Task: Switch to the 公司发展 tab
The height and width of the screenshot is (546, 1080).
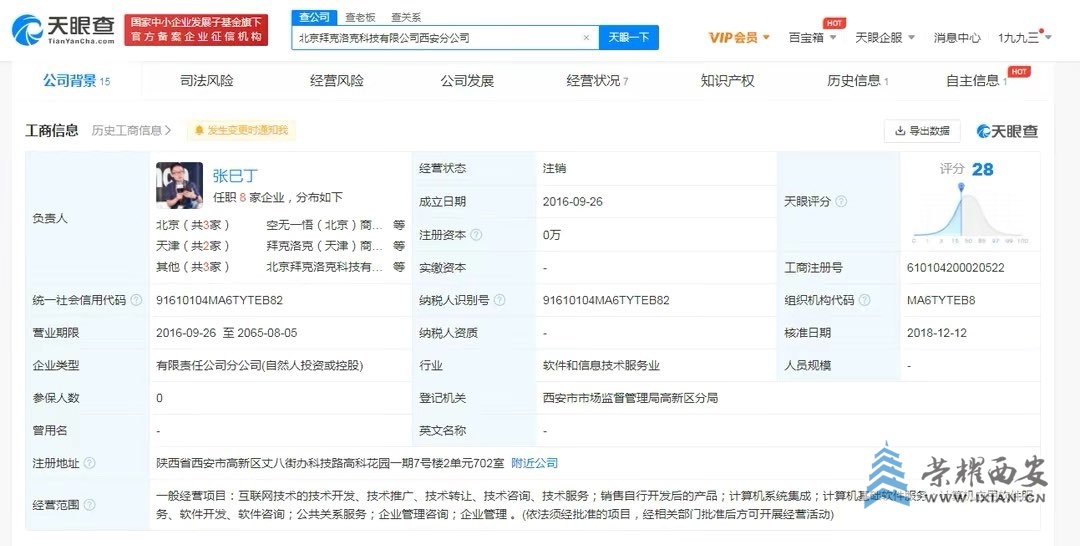Action: (467, 81)
